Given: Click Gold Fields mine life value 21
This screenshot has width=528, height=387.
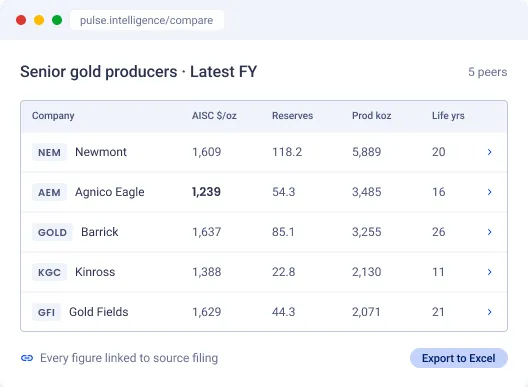Looking at the screenshot, I should [438, 312].
